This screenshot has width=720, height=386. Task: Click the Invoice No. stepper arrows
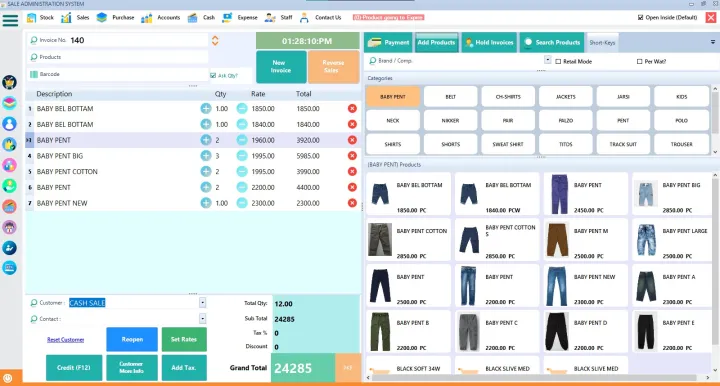[215, 40]
